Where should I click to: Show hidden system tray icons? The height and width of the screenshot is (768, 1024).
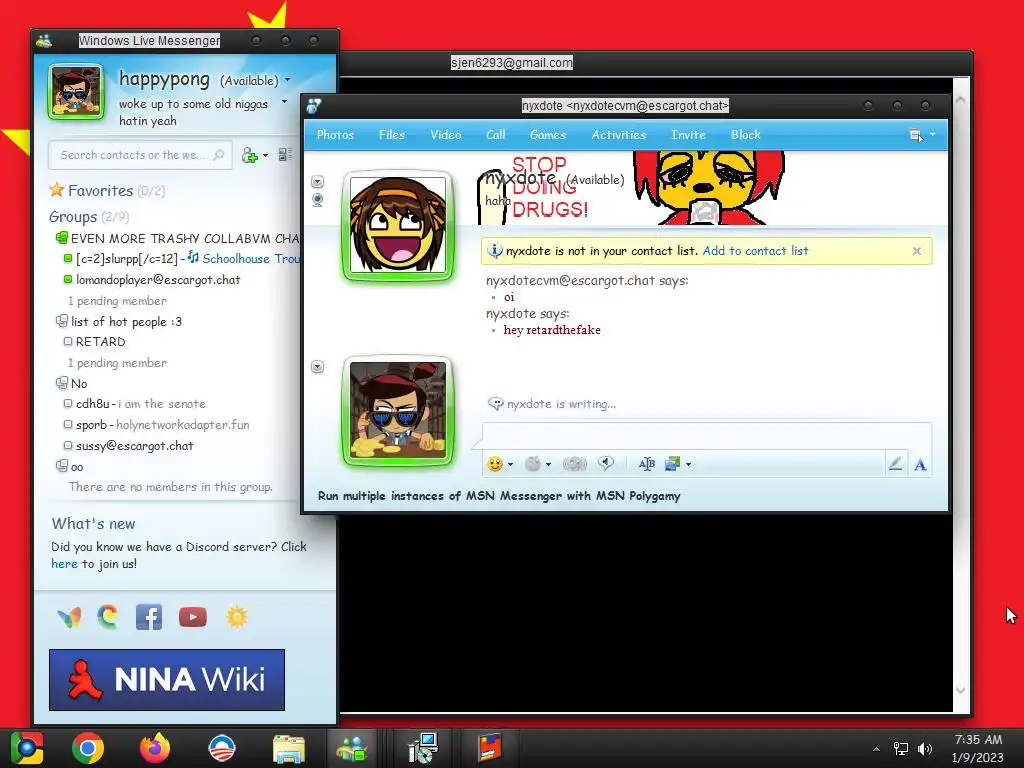coord(876,749)
